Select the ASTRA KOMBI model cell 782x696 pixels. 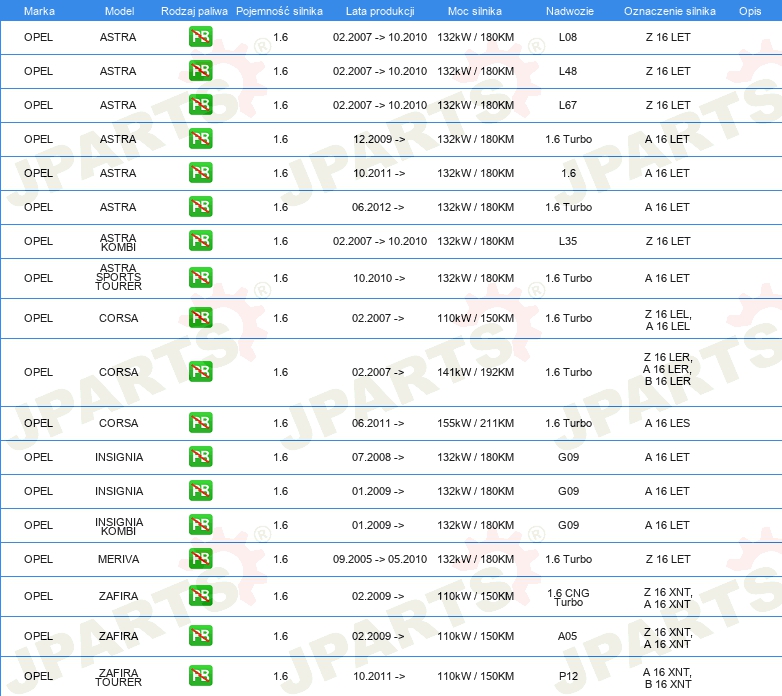pyautogui.click(x=118, y=242)
